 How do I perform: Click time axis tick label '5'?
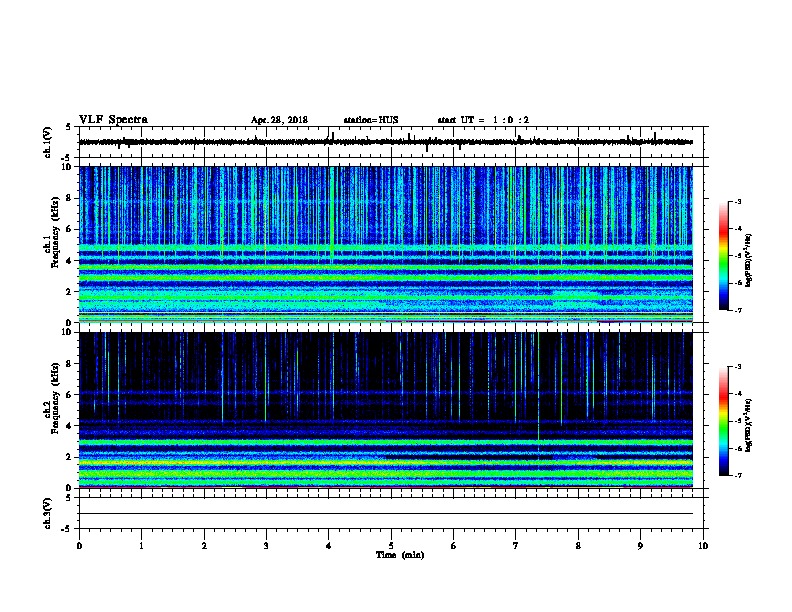coord(391,545)
